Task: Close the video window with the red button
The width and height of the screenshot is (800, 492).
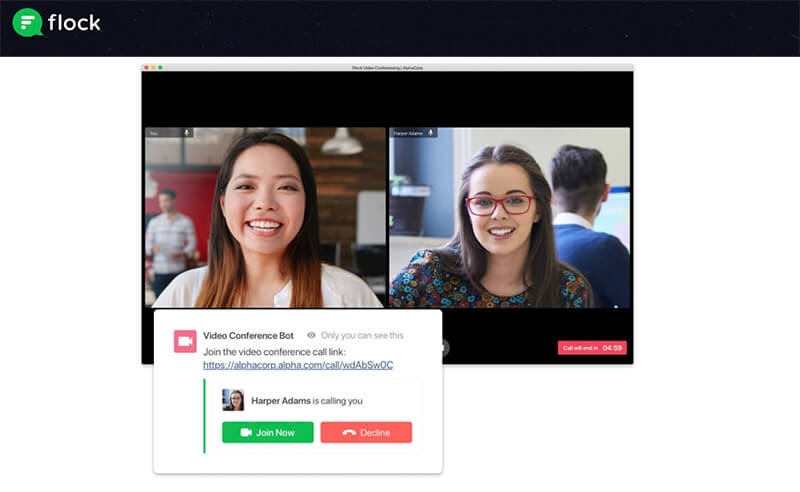Action: (x=146, y=67)
